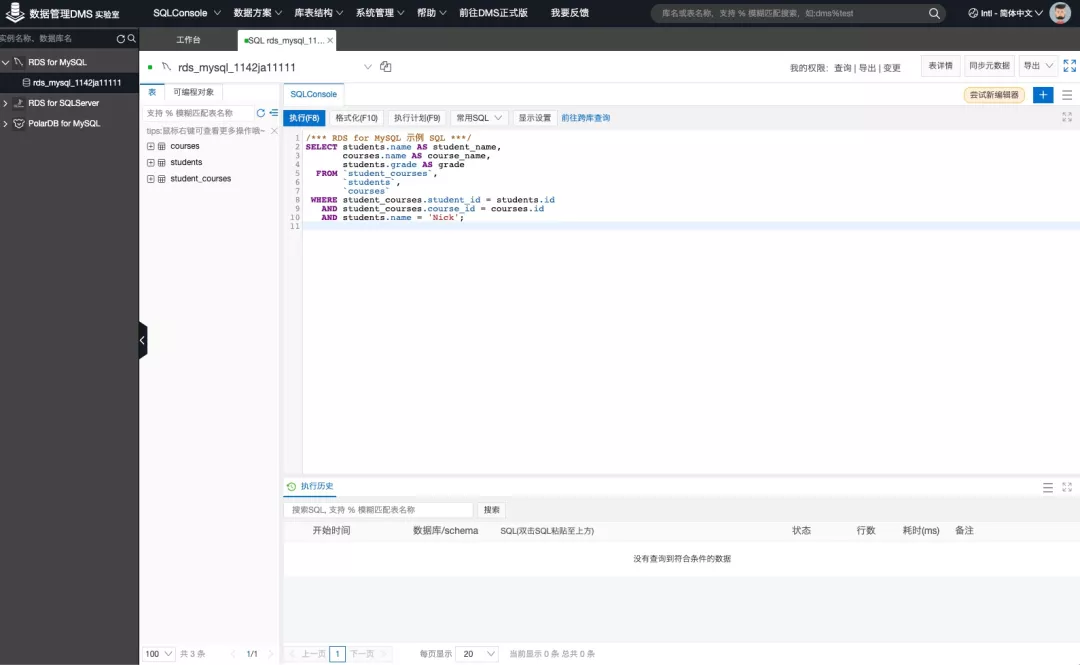Go to 前往DMS正式版
The width and height of the screenshot is (1080, 665).
click(x=493, y=13)
